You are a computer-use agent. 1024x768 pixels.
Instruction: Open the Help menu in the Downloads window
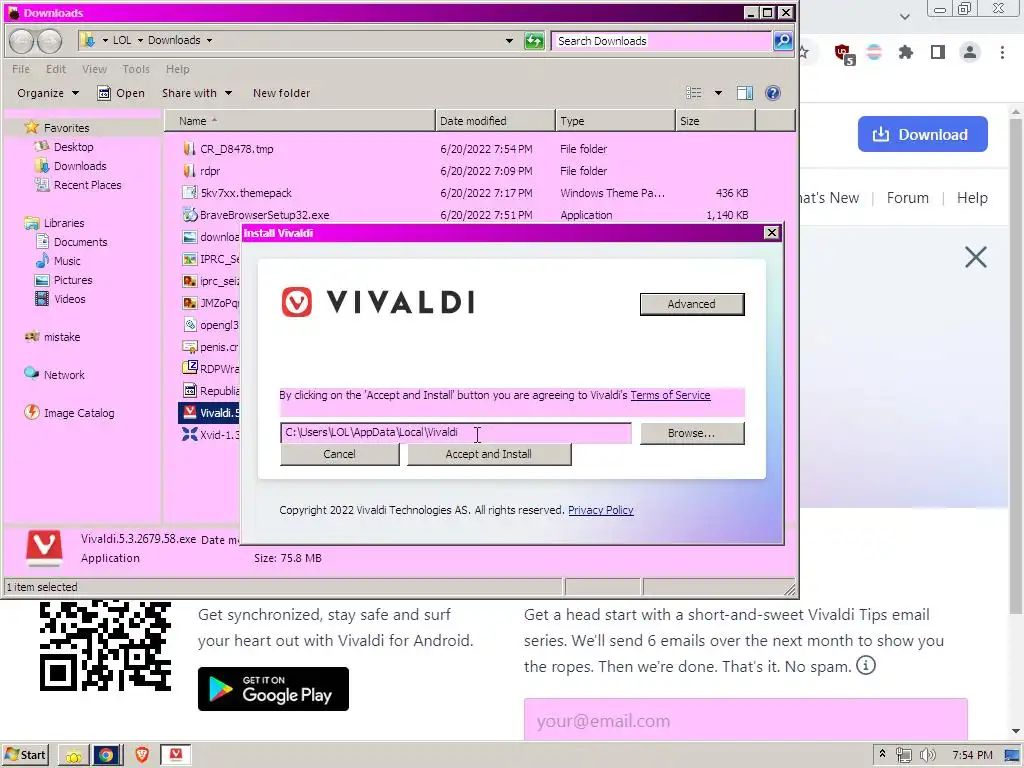click(177, 69)
